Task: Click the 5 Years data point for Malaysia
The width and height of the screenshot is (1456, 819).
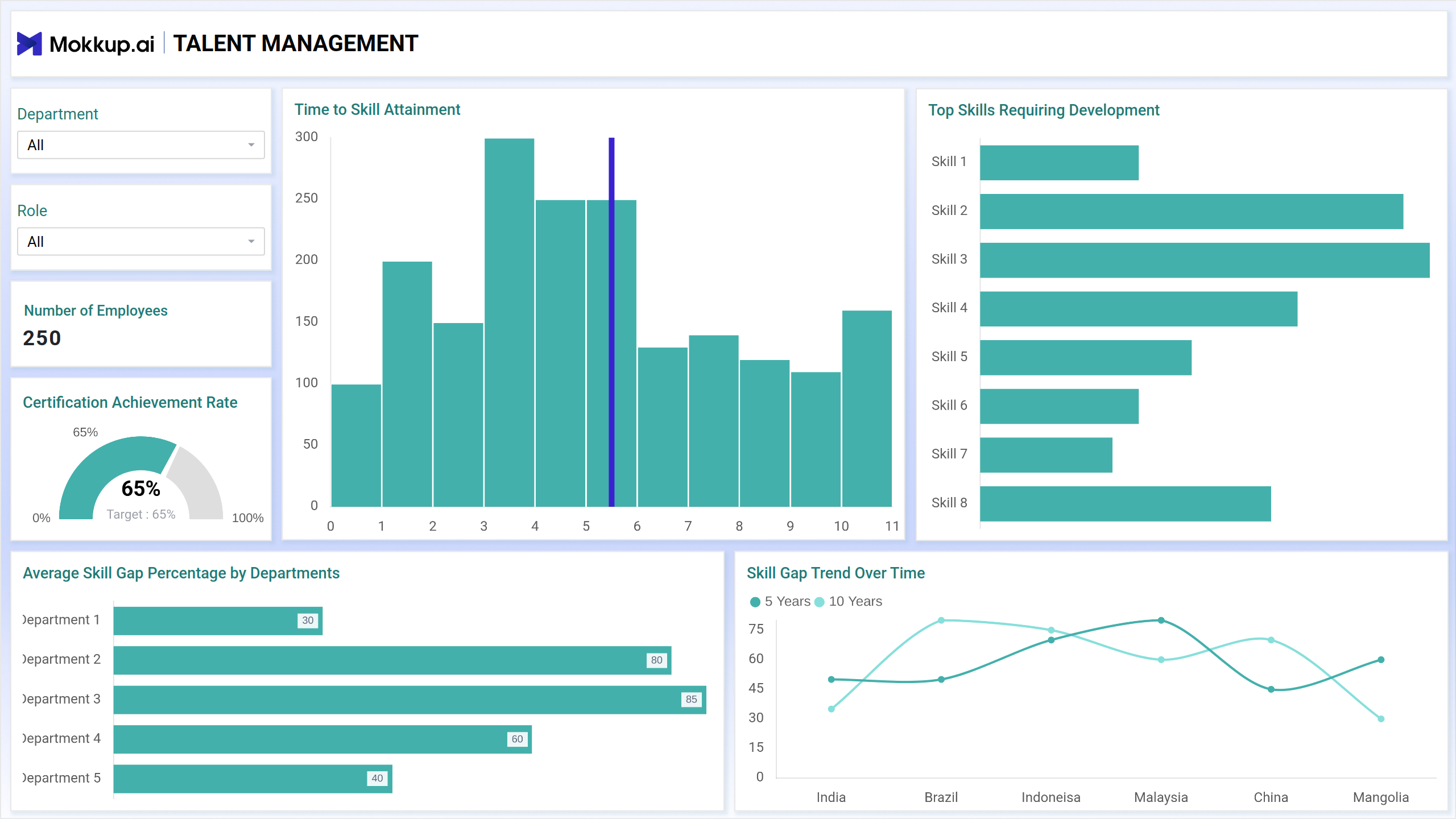Action: 1161,621
